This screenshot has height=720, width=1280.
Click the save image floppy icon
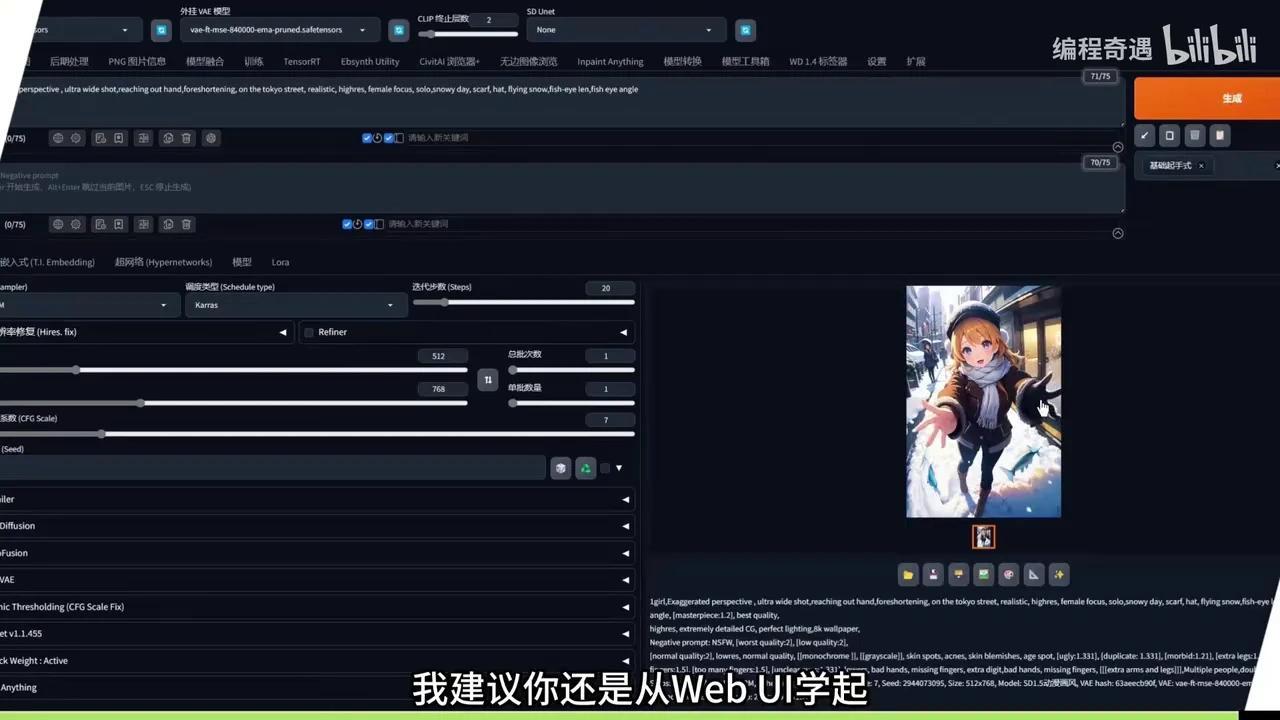pyautogui.click(x=933, y=574)
